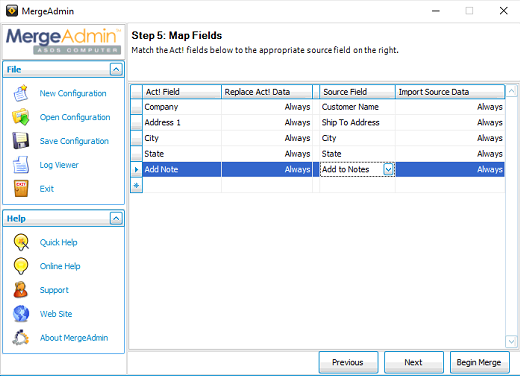Open the Quick Help link
The height and width of the screenshot is (376, 520).
coord(58,242)
